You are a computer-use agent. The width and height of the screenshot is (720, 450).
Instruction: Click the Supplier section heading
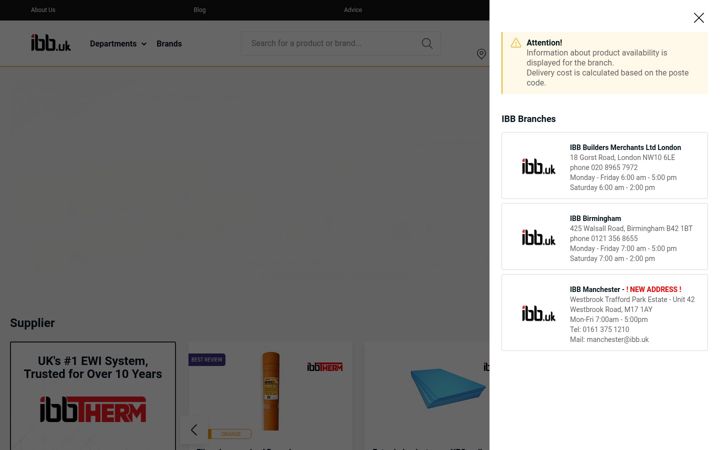point(32,323)
